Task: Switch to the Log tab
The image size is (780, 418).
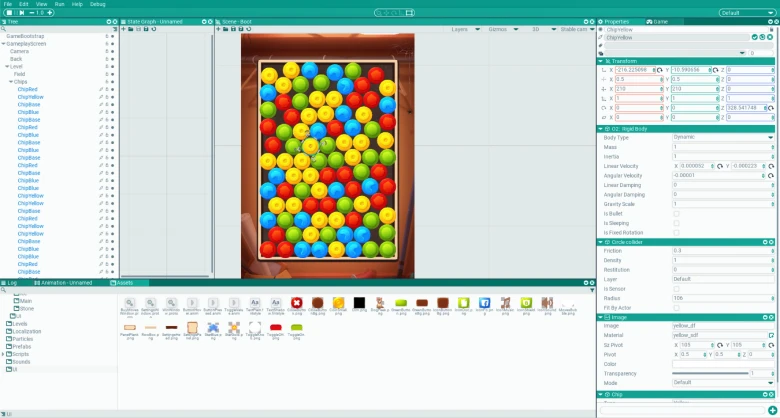Action: click(12, 283)
